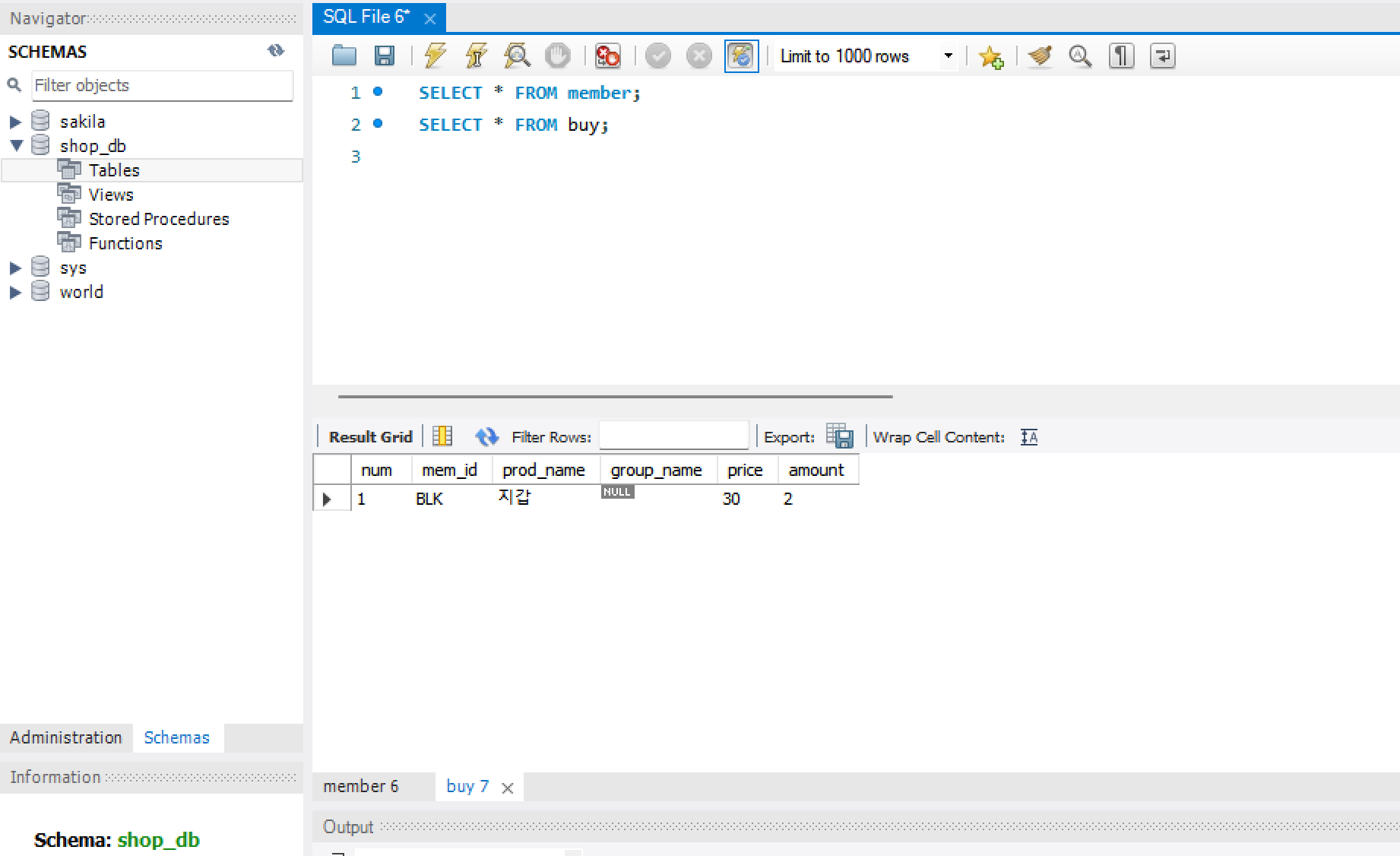Image resolution: width=1400 pixels, height=856 pixels.
Task: Save the SQL script
Action: coord(385,55)
